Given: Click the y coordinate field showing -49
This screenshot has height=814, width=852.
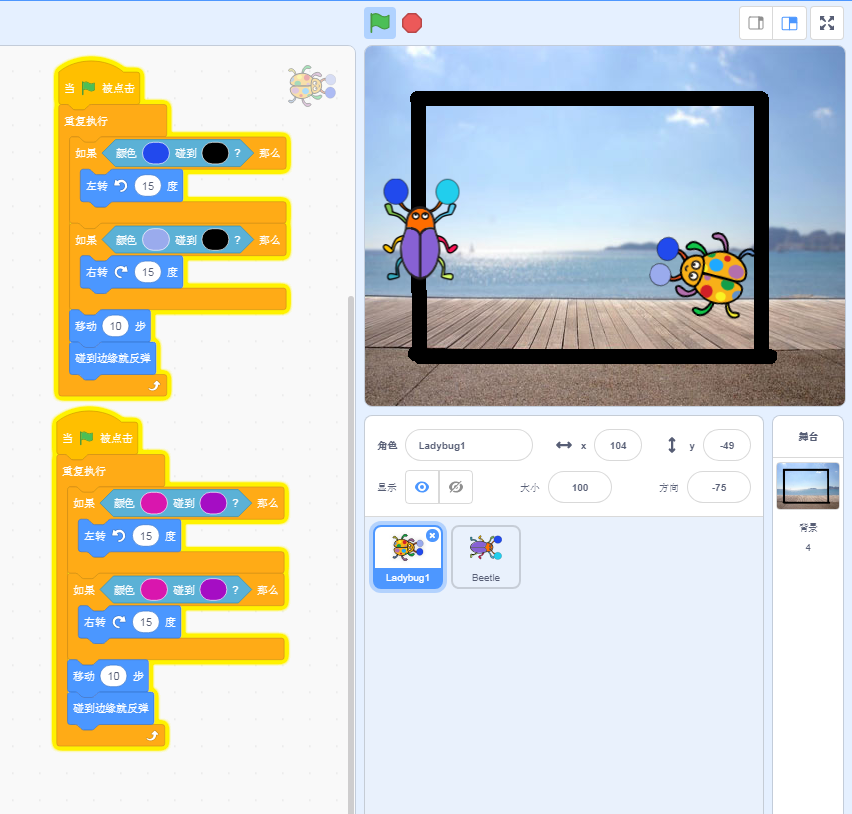Looking at the screenshot, I should pyautogui.click(x=727, y=446).
